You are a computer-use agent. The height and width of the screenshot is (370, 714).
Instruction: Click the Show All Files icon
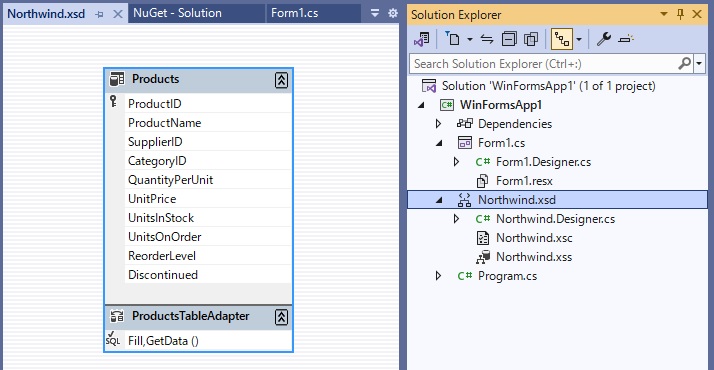(531, 39)
